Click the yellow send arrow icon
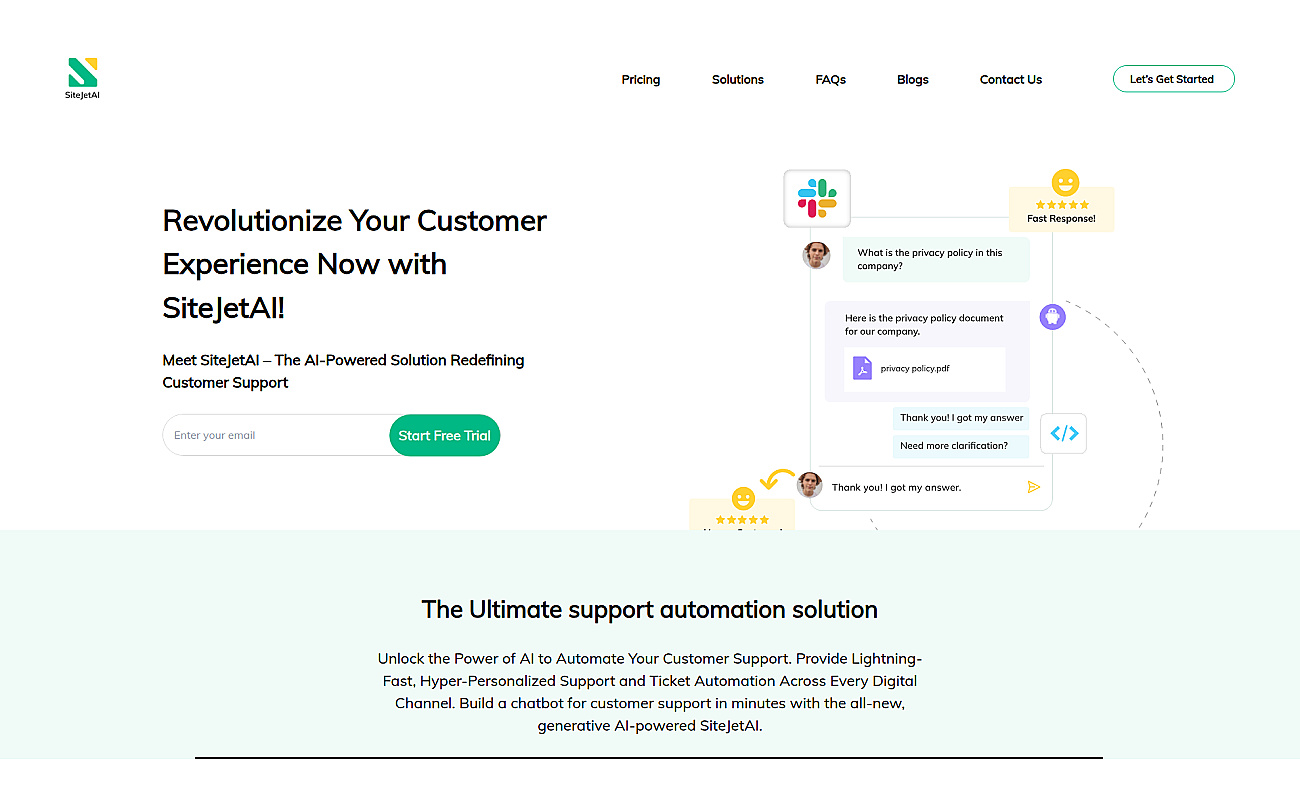This screenshot has height=788, width=1300. [1033, 487]
